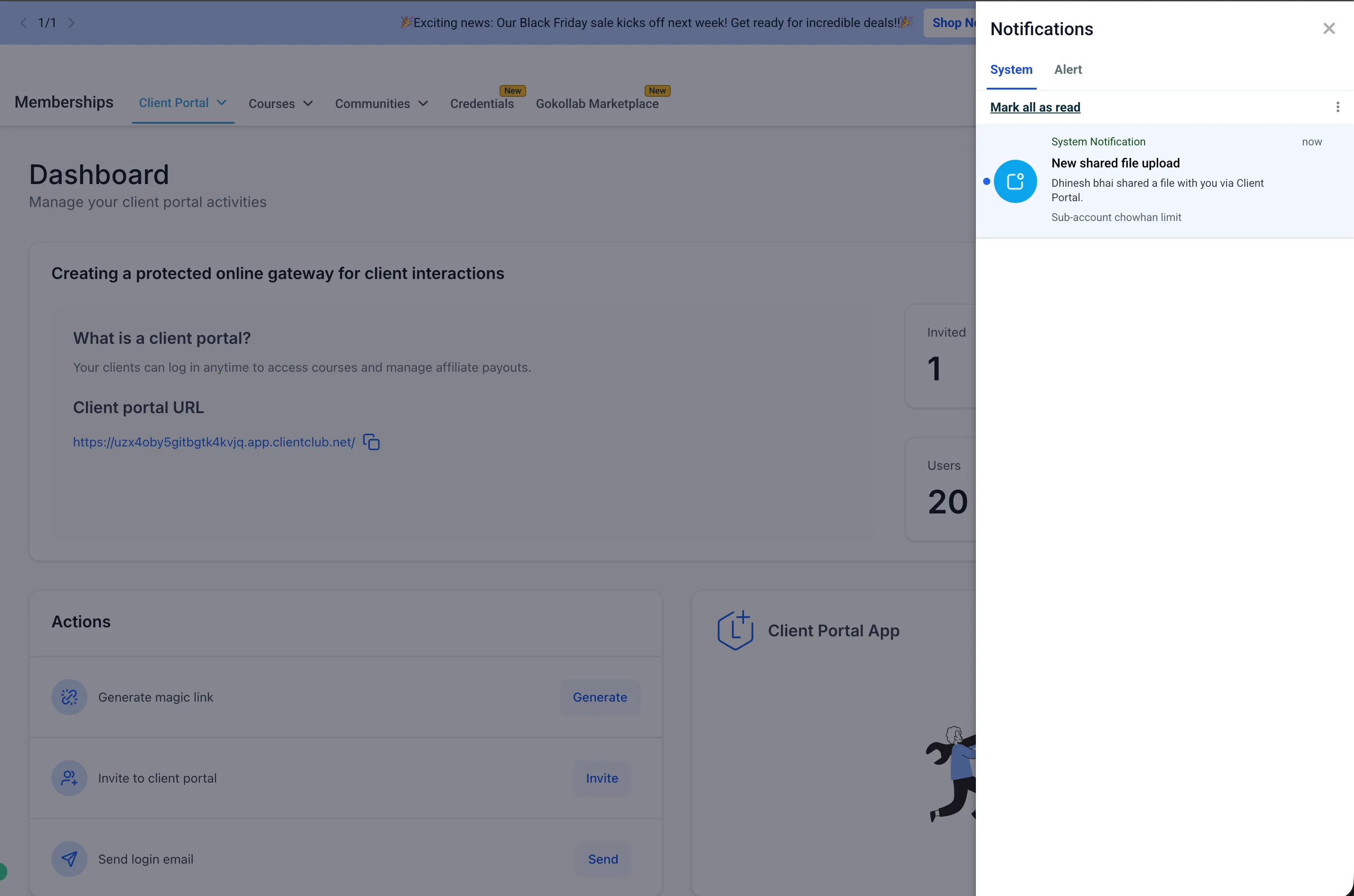Switch to the Alert notifications tab
The image size is (1354, 896).
coord(1068,70)
